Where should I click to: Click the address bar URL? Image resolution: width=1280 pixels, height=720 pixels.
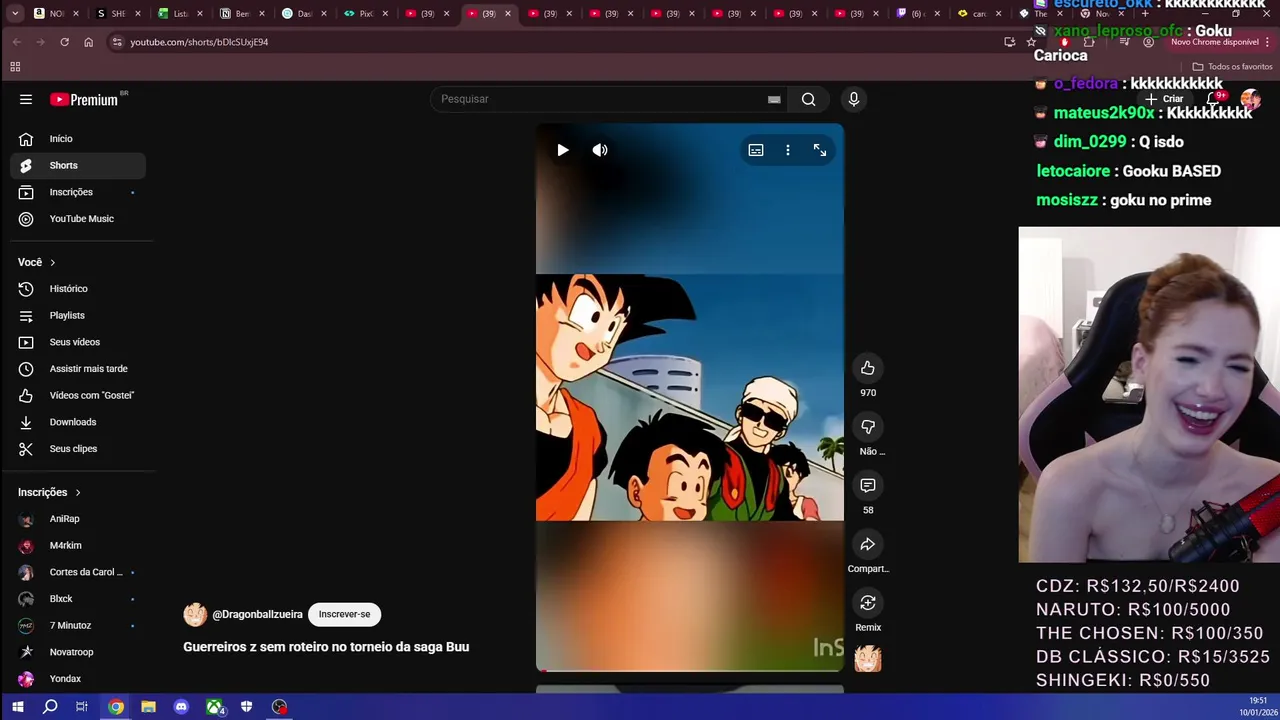(x=199, y=42)
